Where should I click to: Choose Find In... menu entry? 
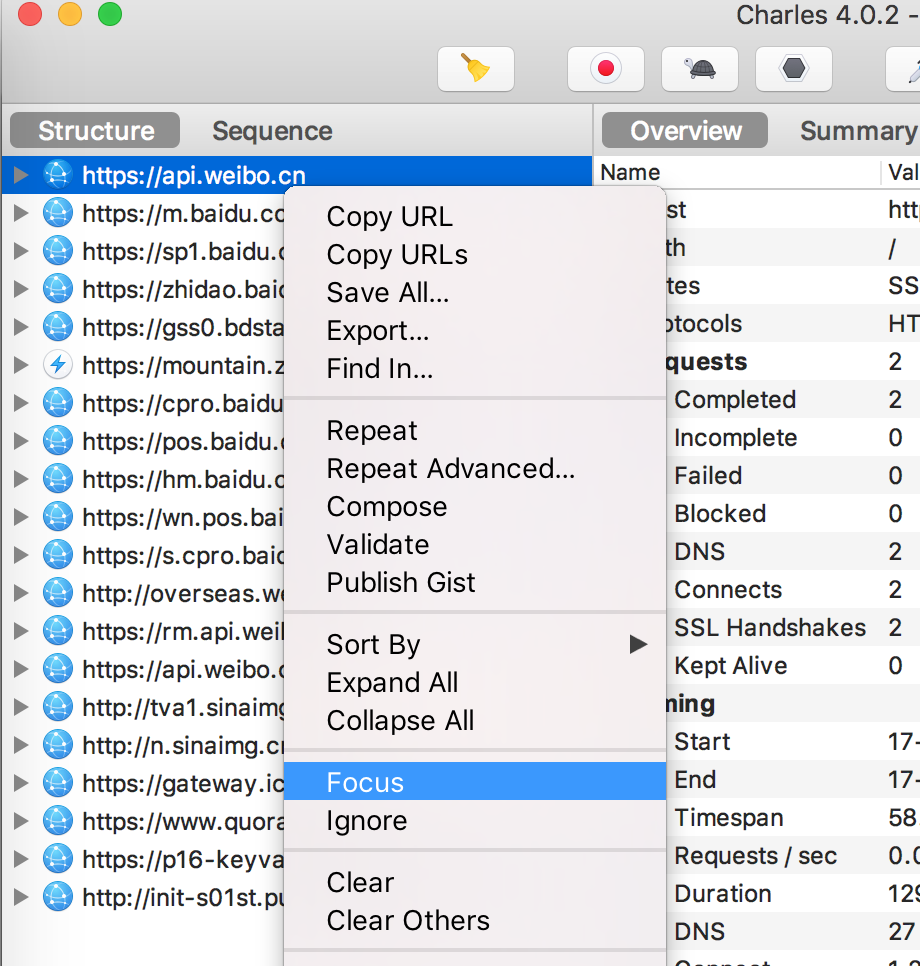click(474, 368)
